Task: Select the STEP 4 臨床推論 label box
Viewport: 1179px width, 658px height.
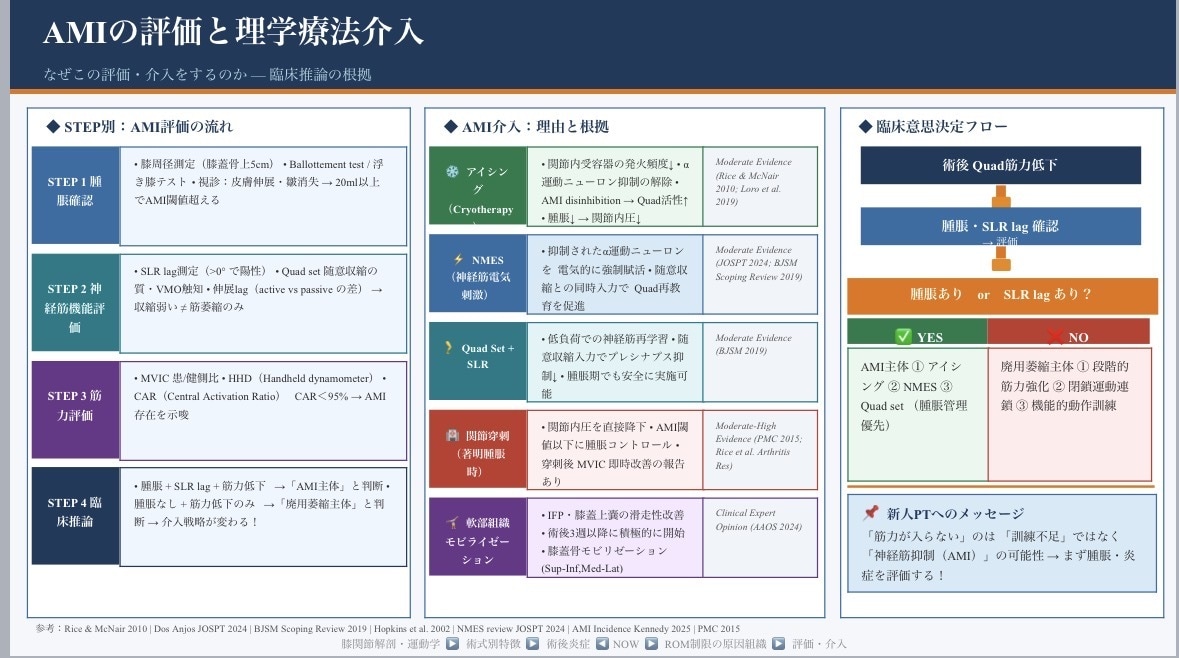Action: [75, 516]
